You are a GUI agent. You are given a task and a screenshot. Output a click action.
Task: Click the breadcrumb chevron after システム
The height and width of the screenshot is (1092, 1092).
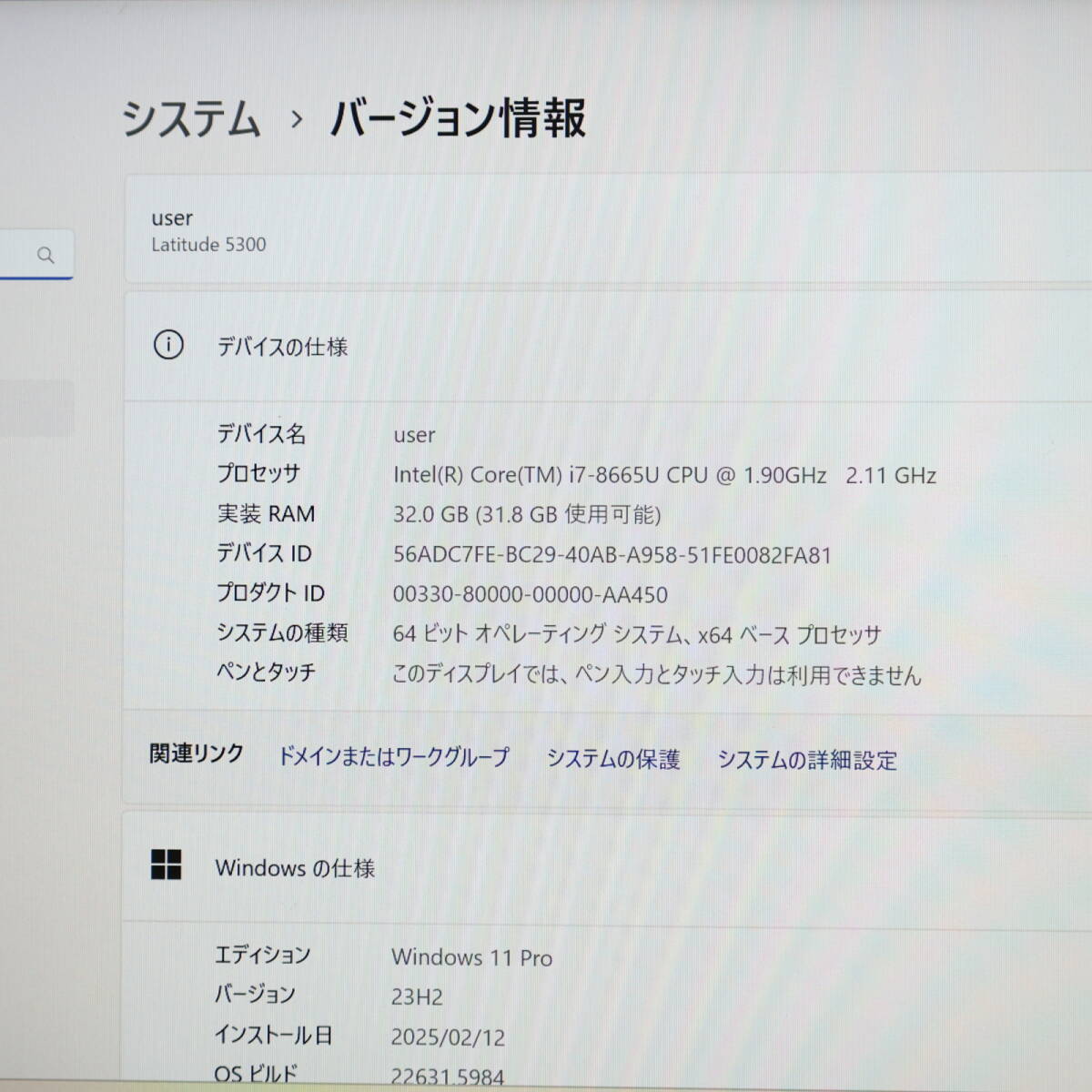click(296, 119)
